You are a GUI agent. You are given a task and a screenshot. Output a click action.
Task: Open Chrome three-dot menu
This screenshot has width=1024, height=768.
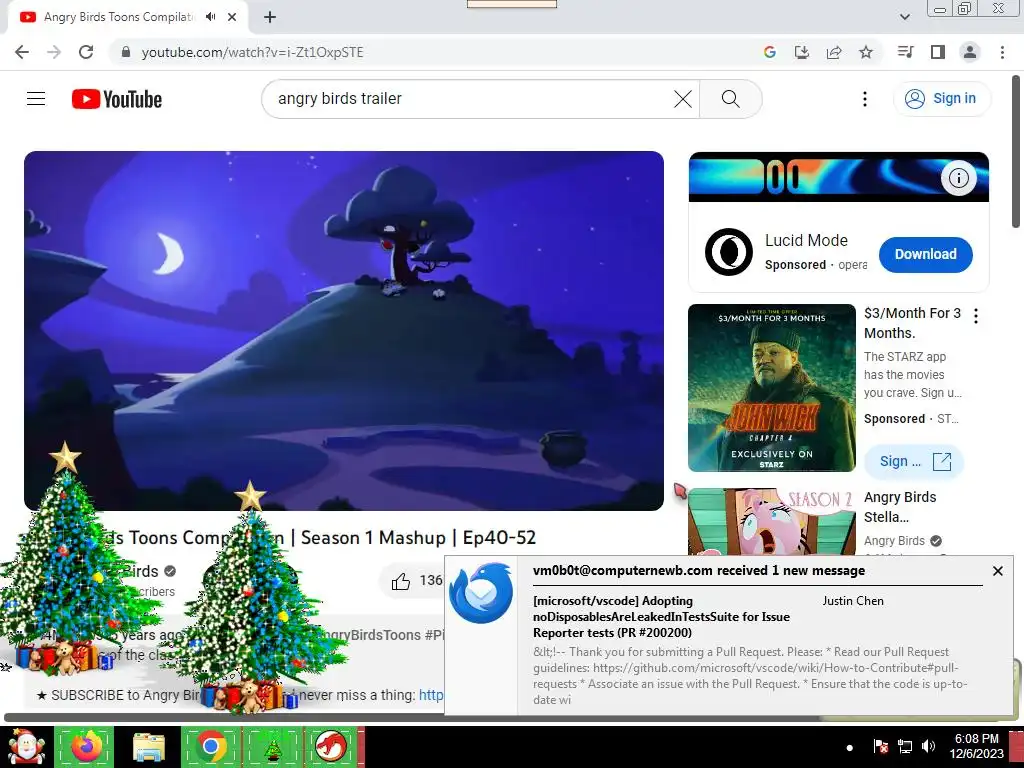click(1002, 52)
